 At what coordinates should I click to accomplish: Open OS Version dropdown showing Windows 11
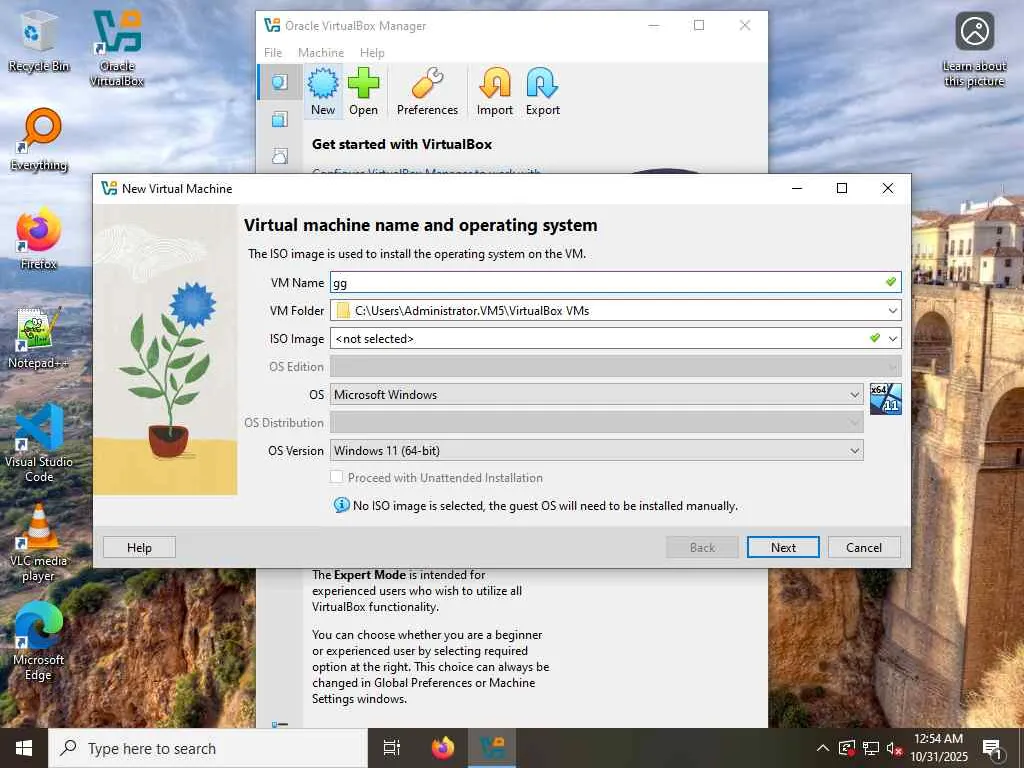596,451
